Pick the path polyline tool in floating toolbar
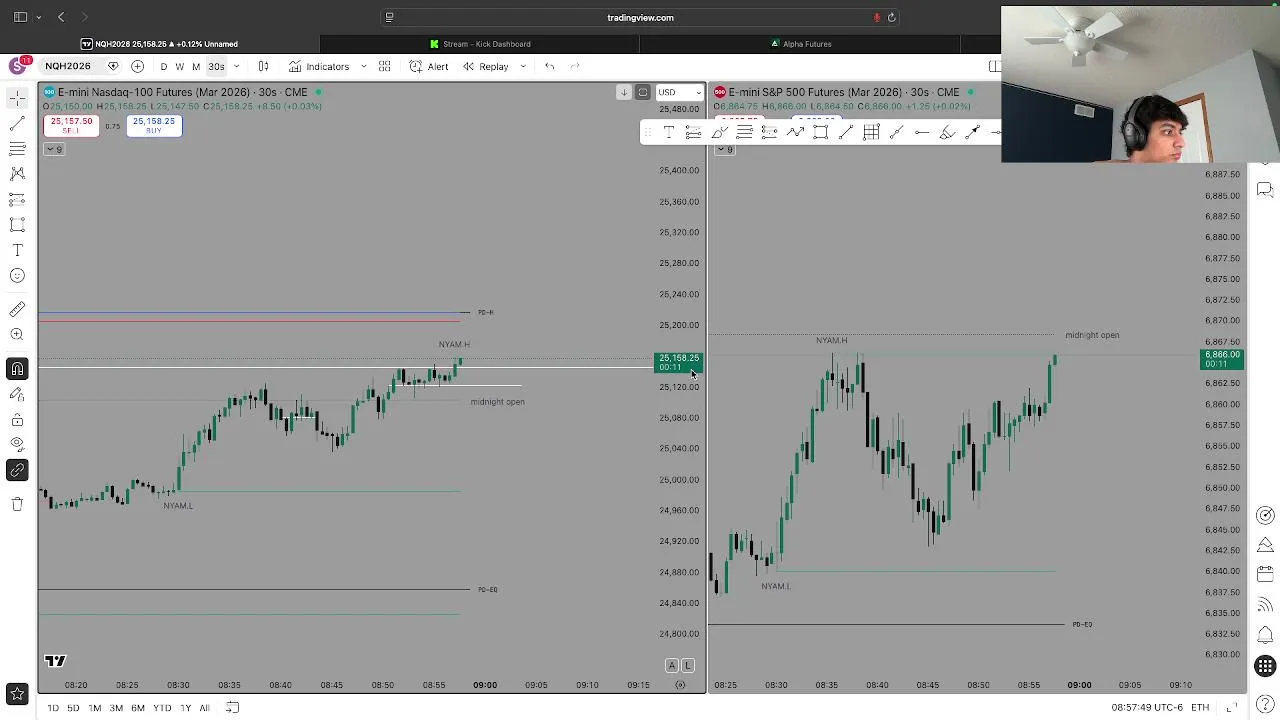The height and width of the screenshot is (720, 1280). tap(795, 132)
